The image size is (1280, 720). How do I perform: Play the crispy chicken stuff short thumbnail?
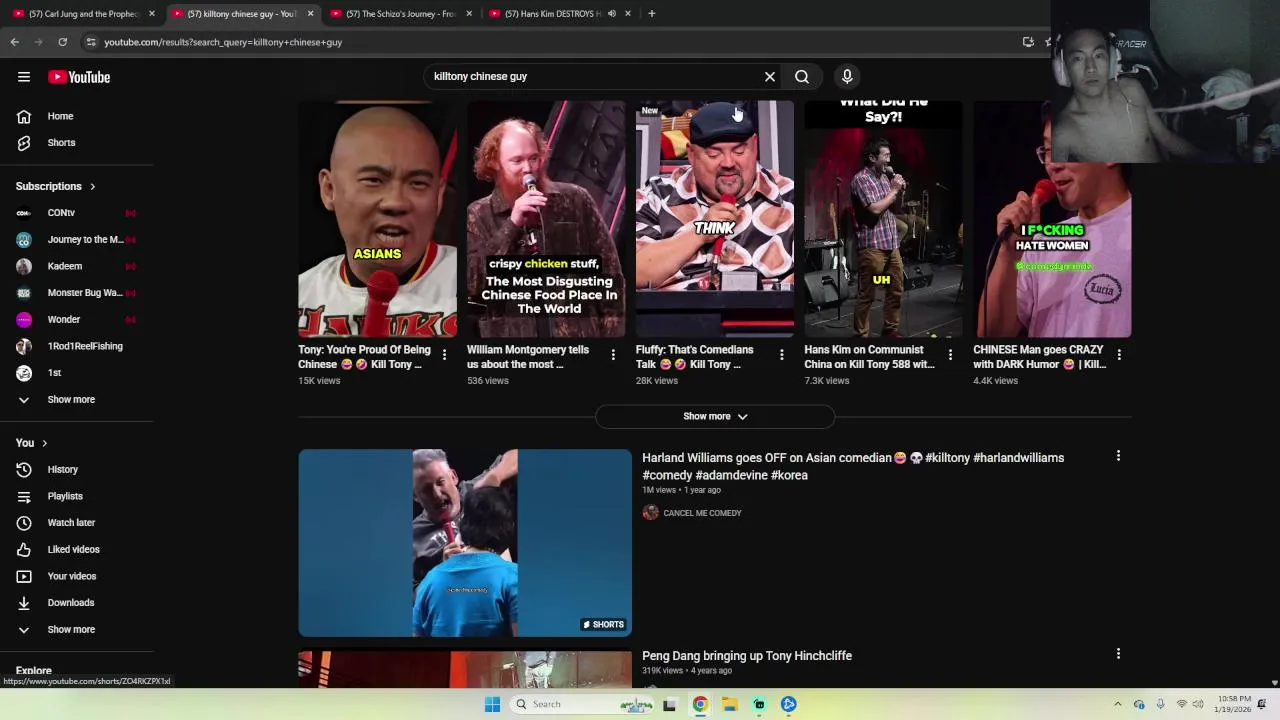(x=546, y=219)
